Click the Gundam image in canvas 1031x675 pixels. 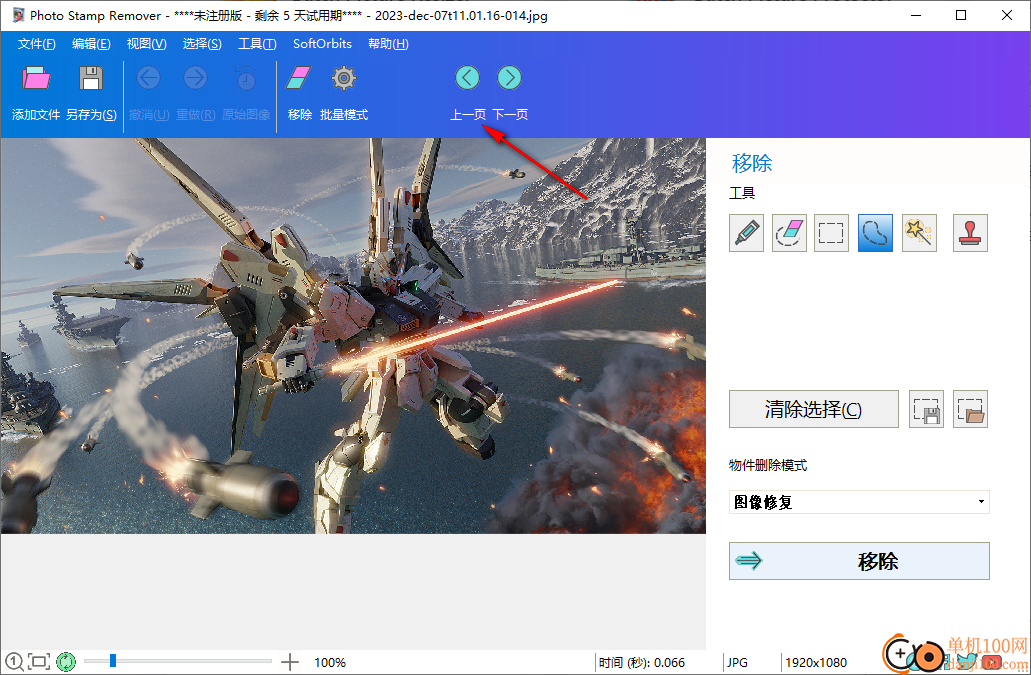353,336
